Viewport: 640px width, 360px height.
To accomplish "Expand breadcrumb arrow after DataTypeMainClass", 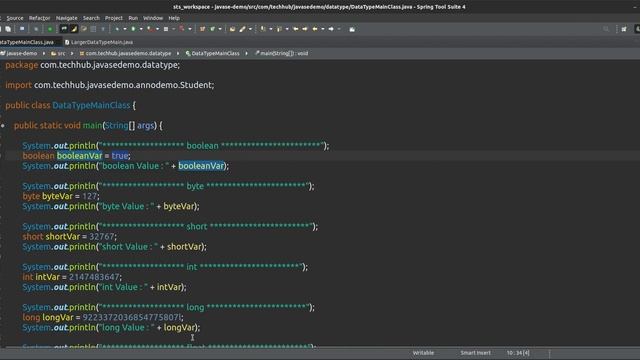I will 246,53.
